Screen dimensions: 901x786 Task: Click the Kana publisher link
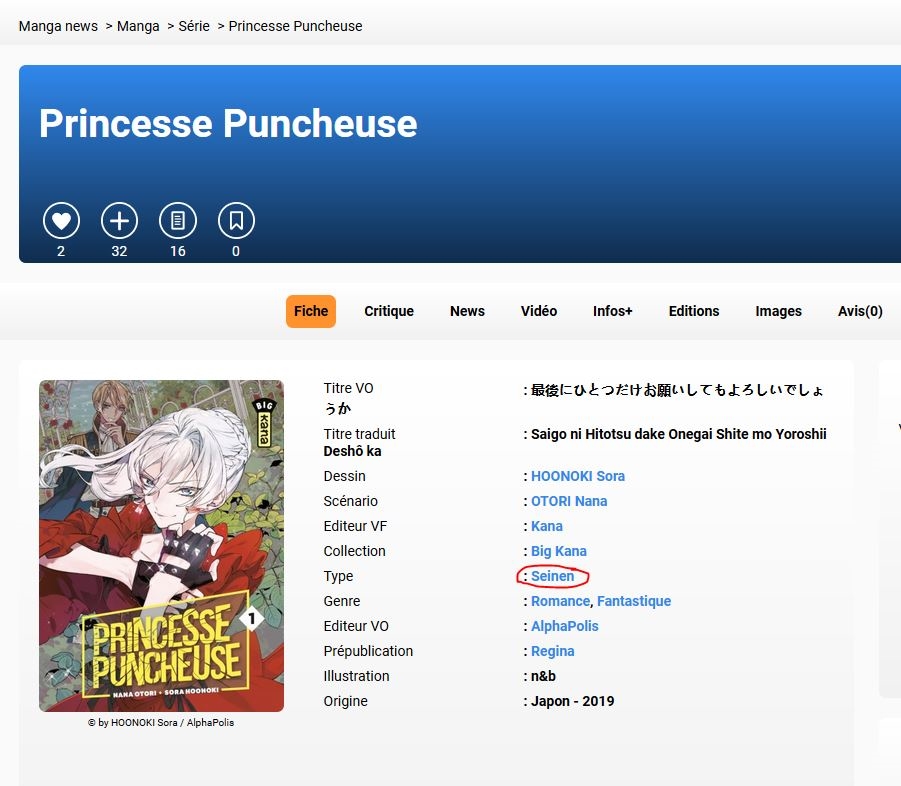coord(546,526)
